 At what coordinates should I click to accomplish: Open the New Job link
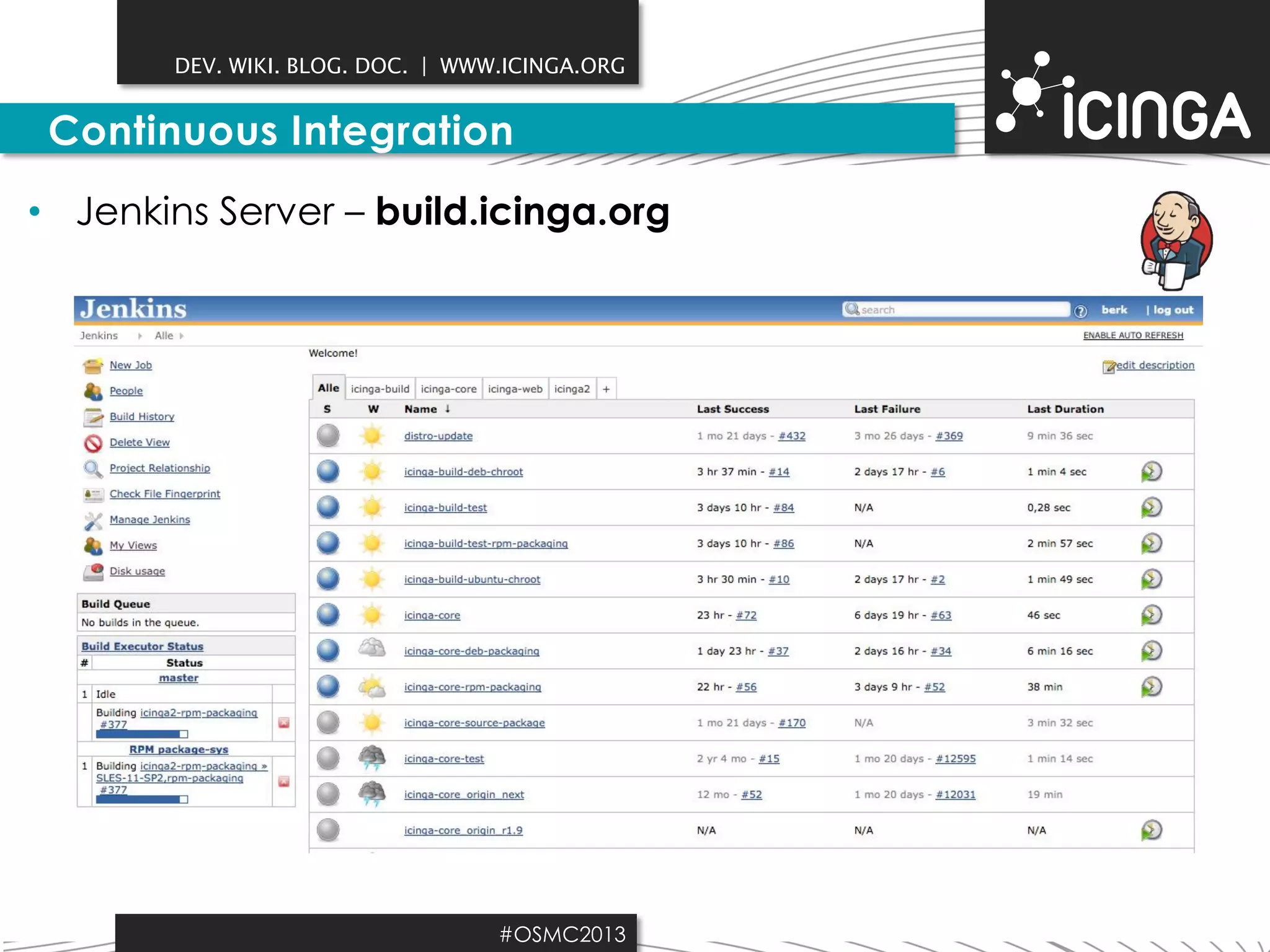pos(131,366)
